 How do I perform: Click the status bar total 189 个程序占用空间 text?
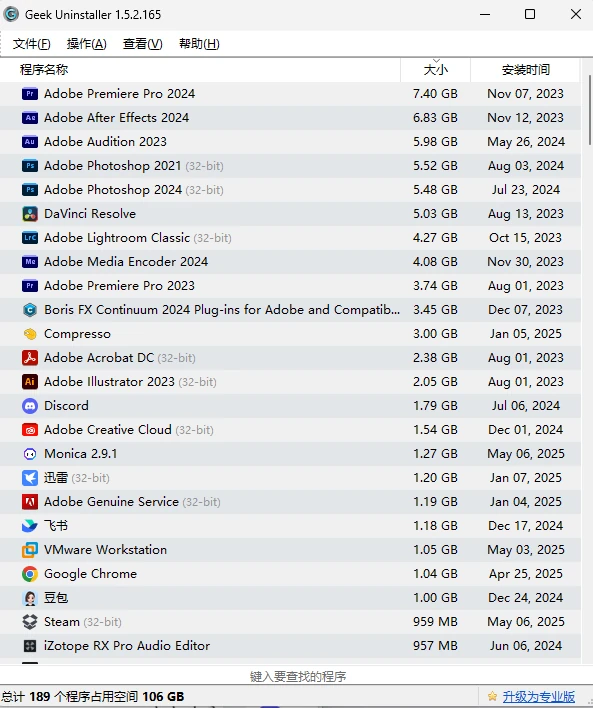coord(93,697)
